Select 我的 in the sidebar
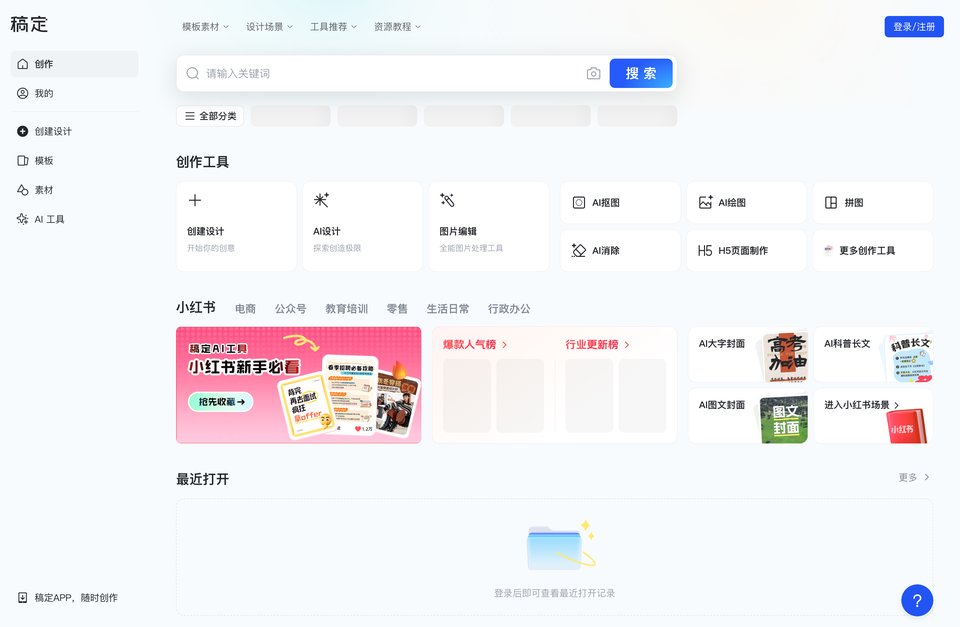960x627 pixels. [75, 93]
